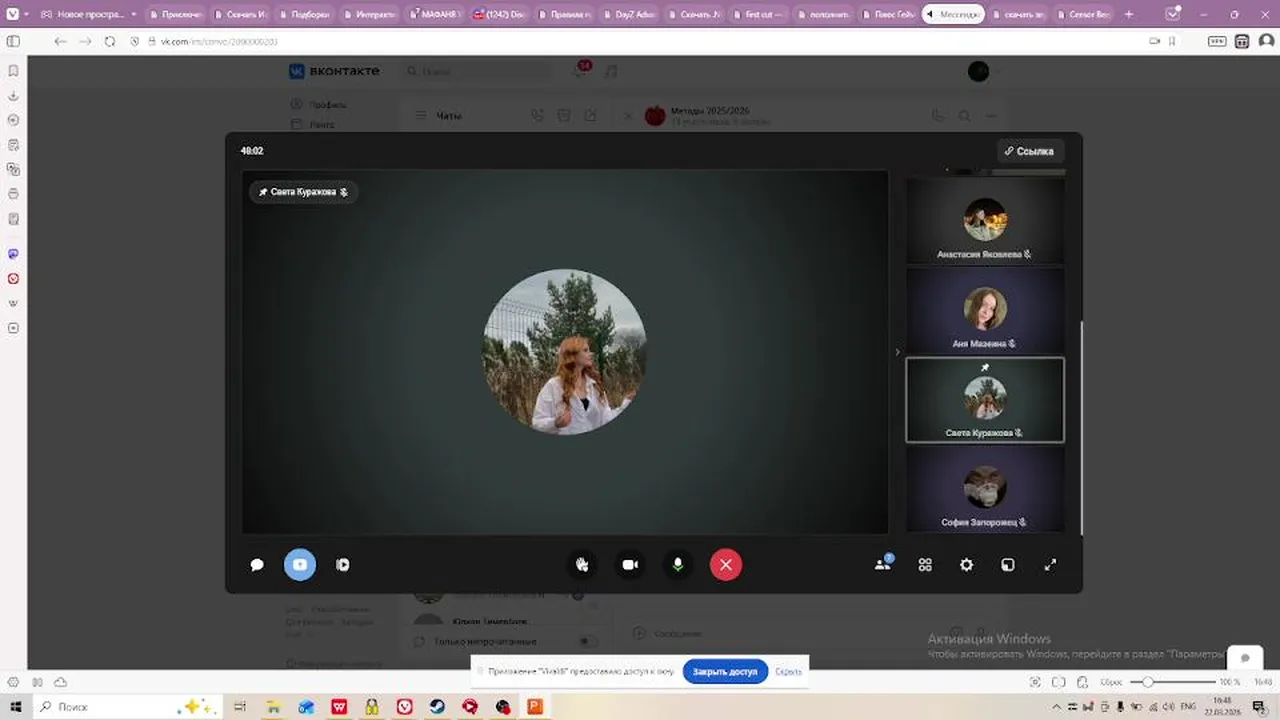
Task: Open the Windows Start menu
Action: click(15, 706)
